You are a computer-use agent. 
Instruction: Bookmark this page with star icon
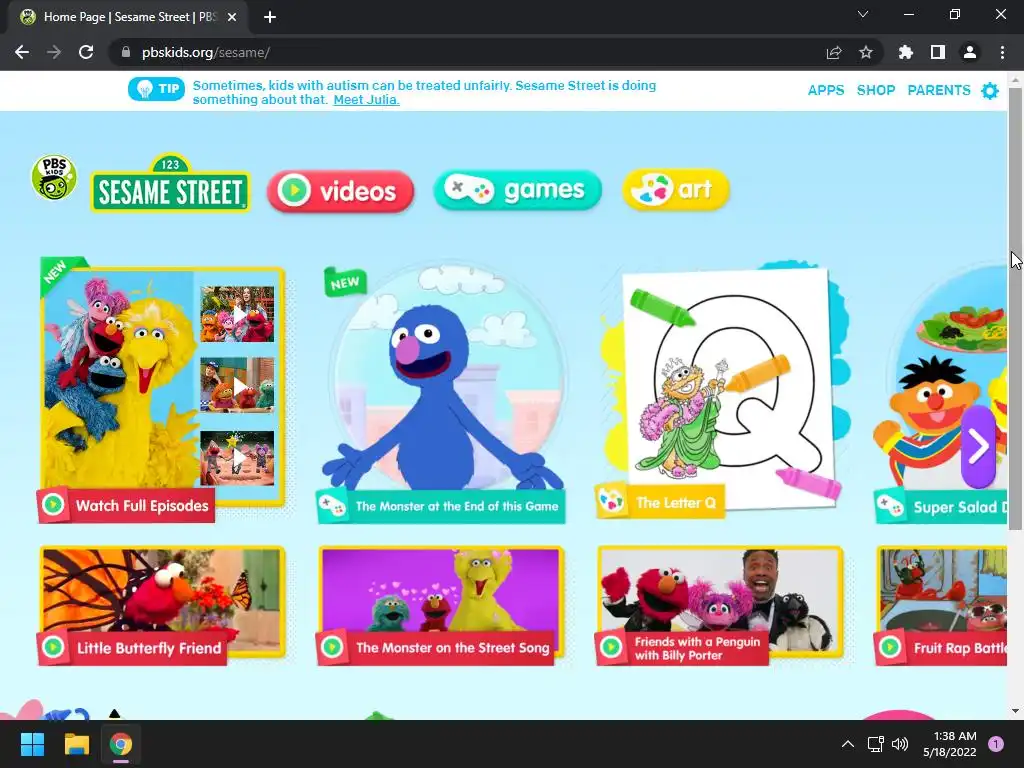pos(866,52)
